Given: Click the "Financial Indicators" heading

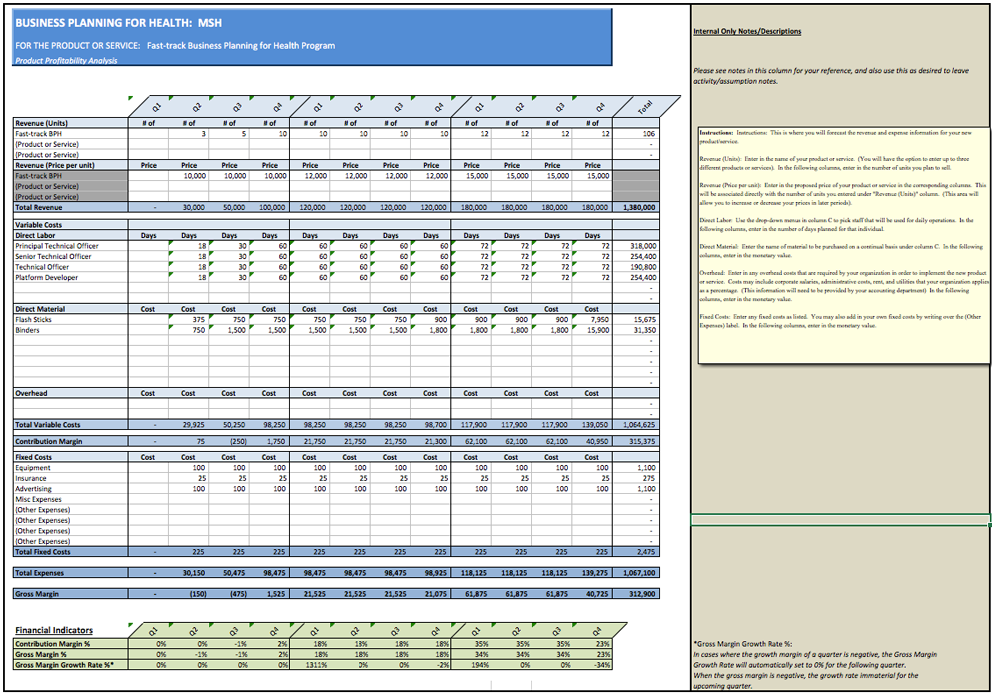Looking at the screenshot, I should (x=54, y=630).
